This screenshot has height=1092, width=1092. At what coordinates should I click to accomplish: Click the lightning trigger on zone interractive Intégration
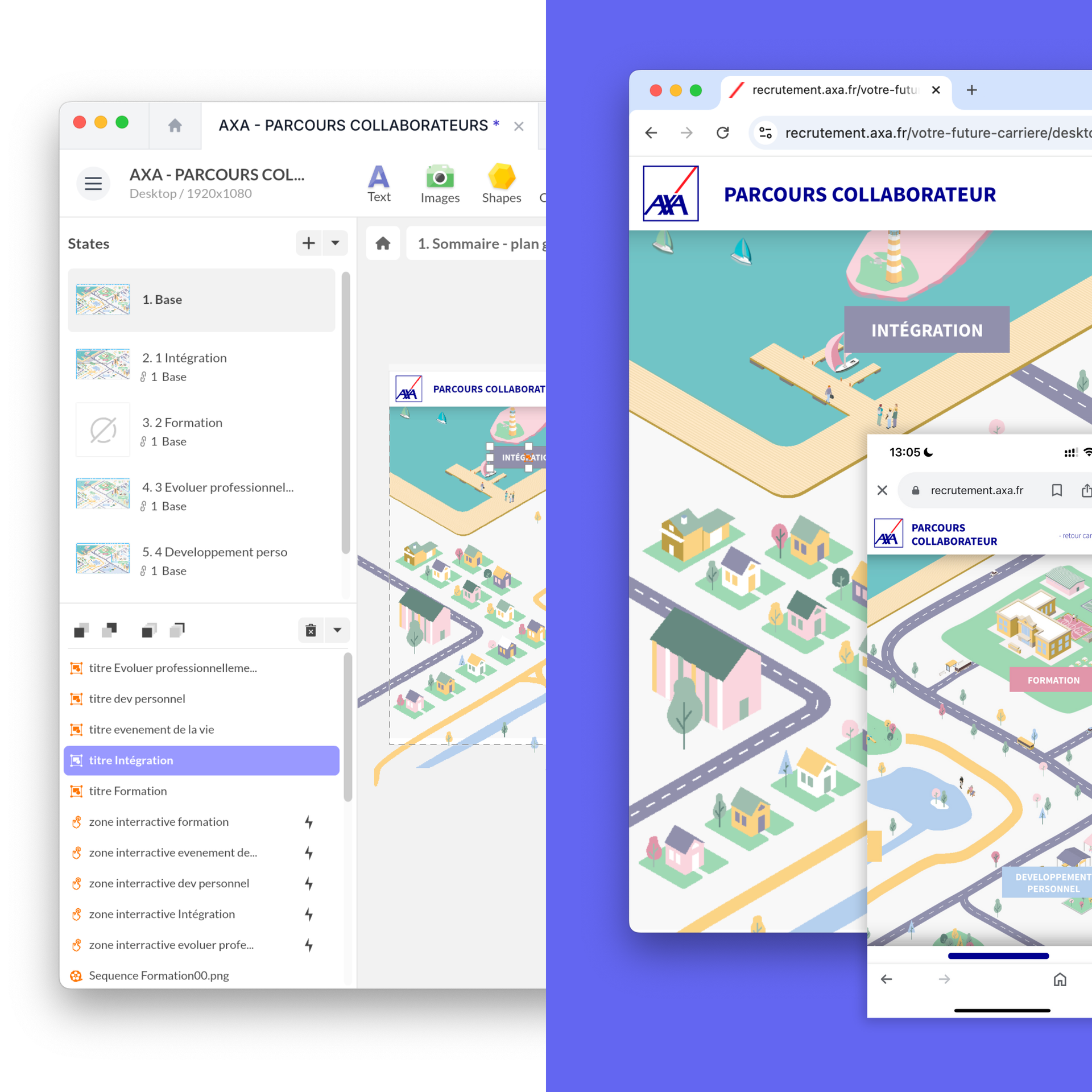(x=309, y=914)
